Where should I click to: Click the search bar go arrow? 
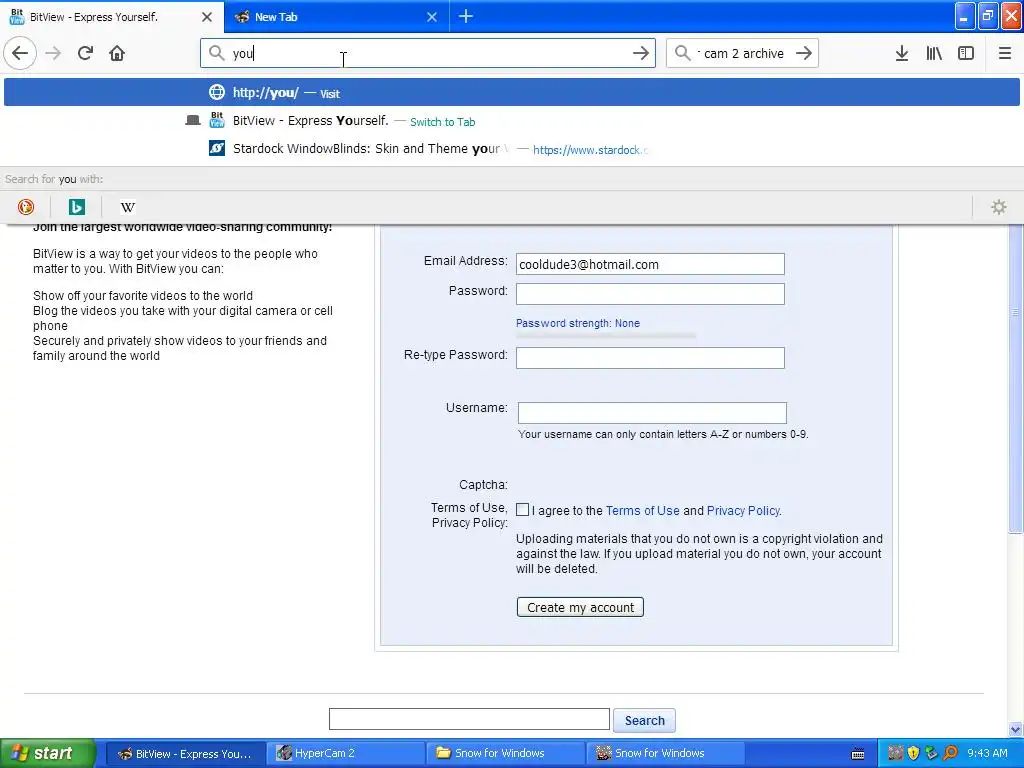click(804, 53)
